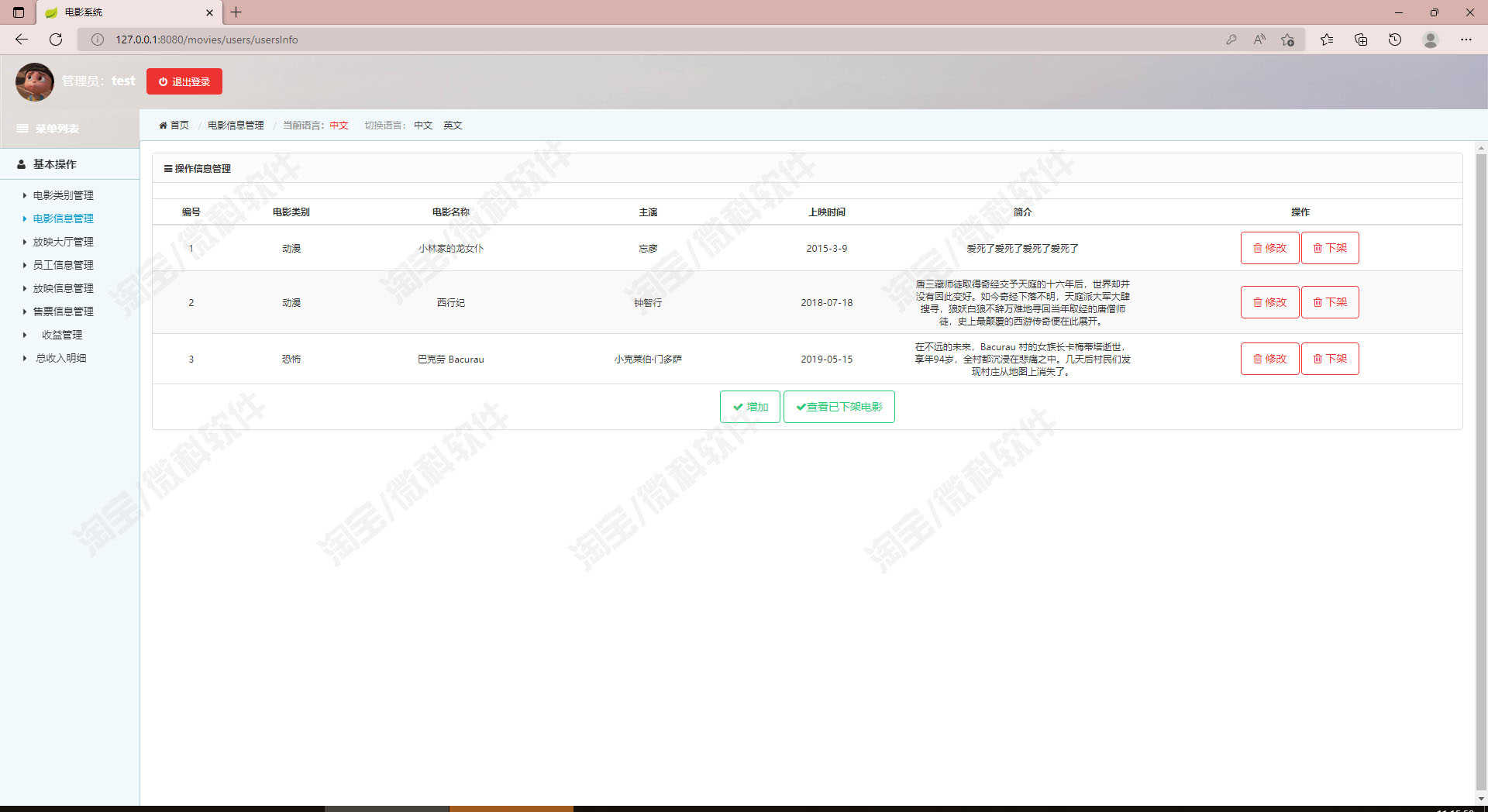Click category 恐怖 cell

291,360
